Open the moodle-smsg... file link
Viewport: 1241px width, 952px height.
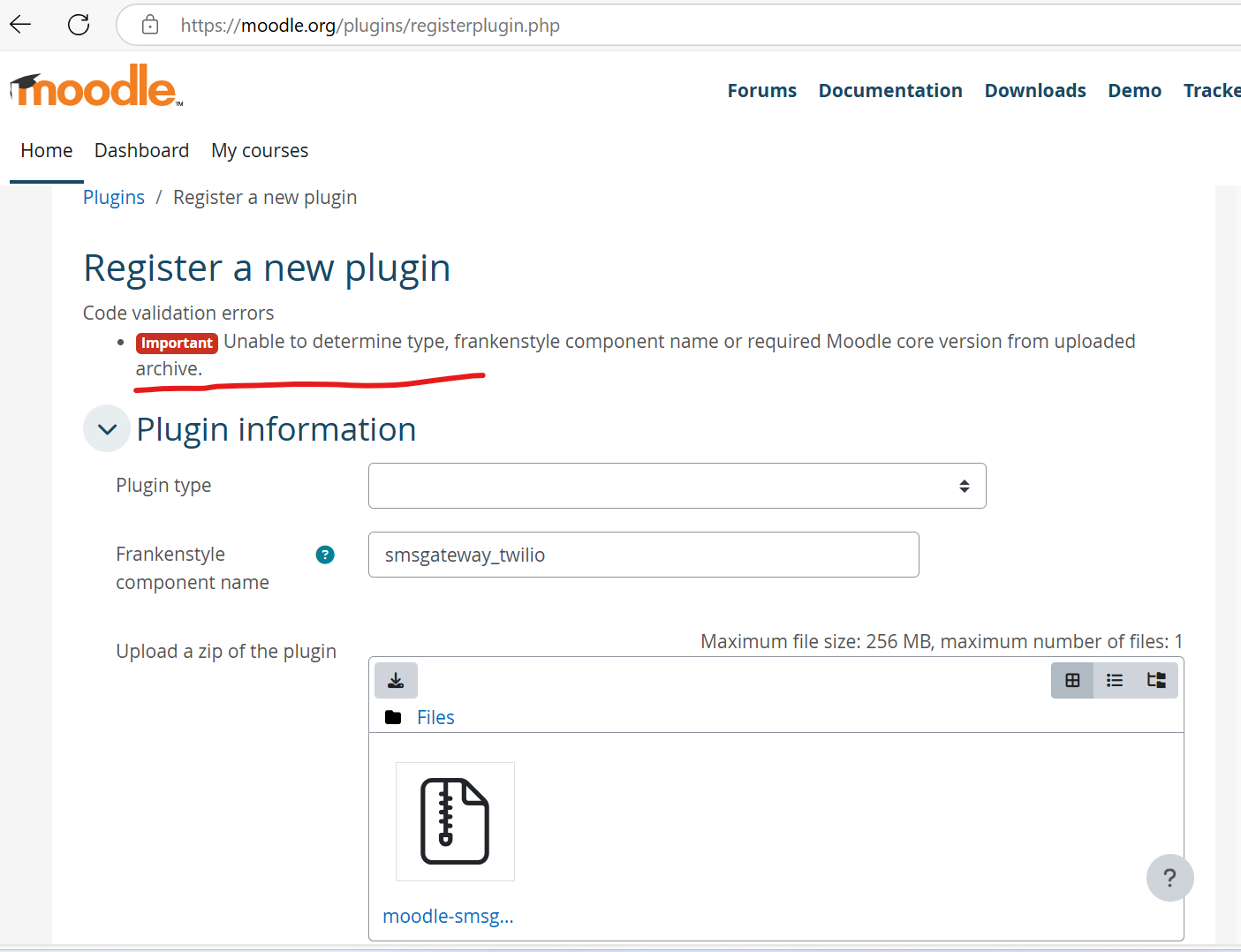(x=448, y=916)
